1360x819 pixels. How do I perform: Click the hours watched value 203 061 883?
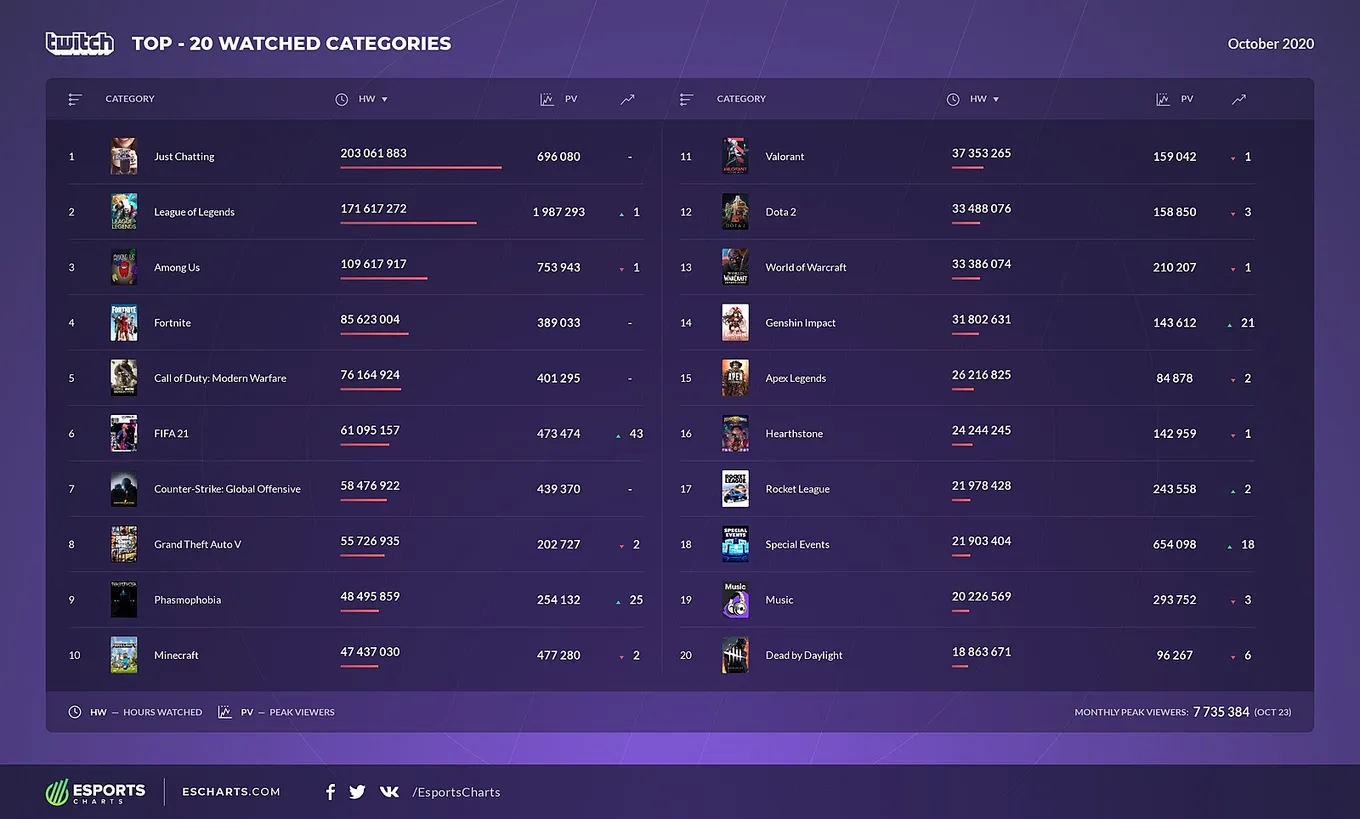[x=373, y=153]
